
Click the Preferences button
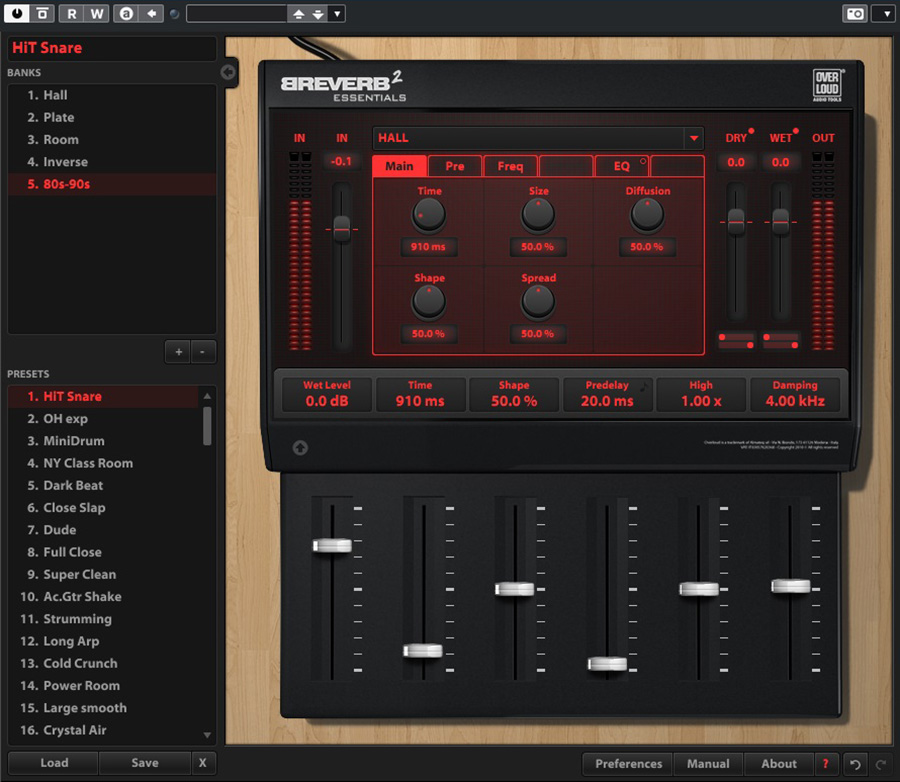point(628,764)
